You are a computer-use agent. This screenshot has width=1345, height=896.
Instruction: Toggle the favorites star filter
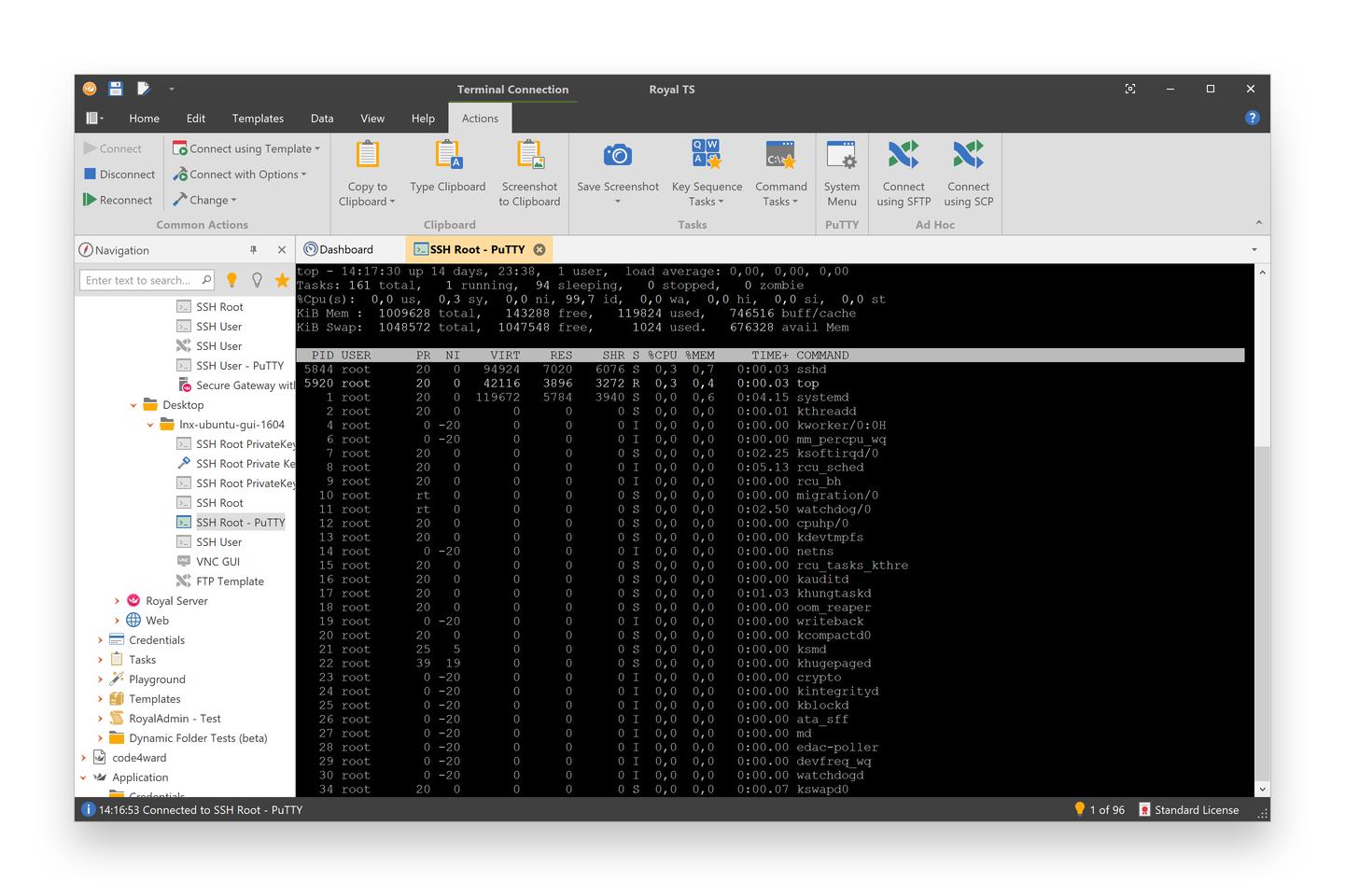tap(283, 279)
